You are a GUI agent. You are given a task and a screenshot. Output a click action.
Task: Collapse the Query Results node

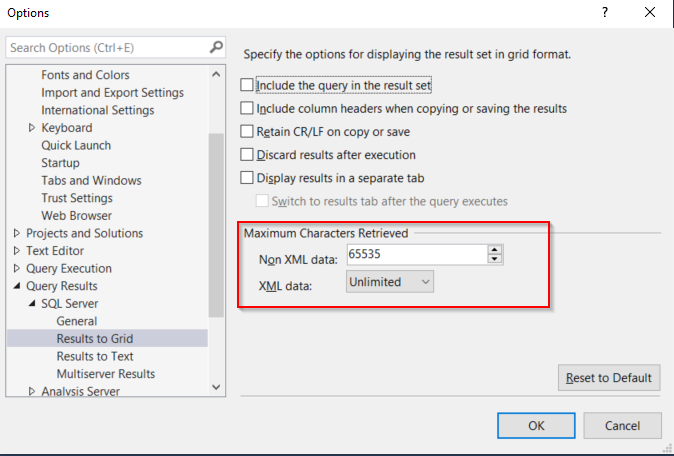click(x=17, y=286)
